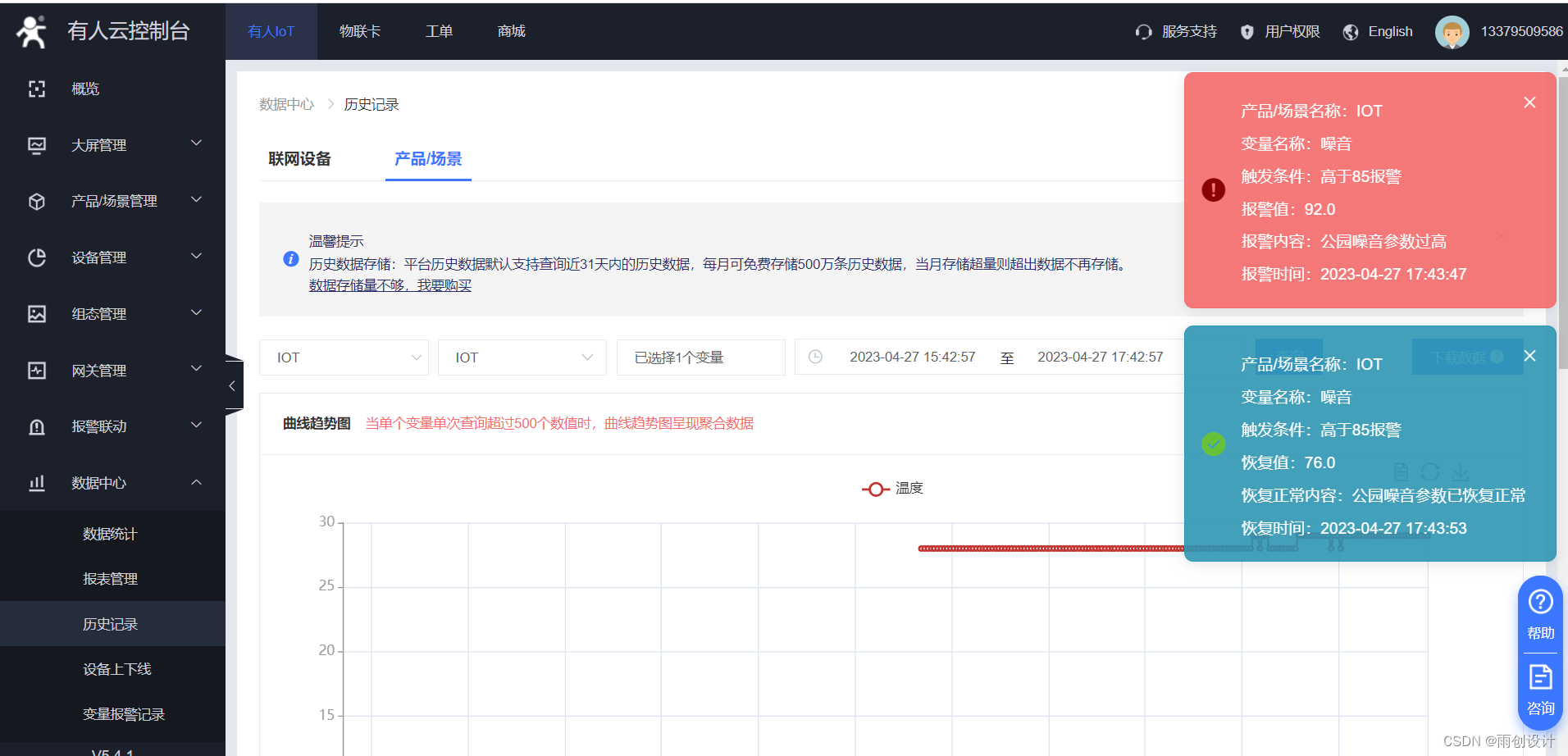Open the 商城 top menu
The image size is (1568, 756).
(x=511, y=31)
